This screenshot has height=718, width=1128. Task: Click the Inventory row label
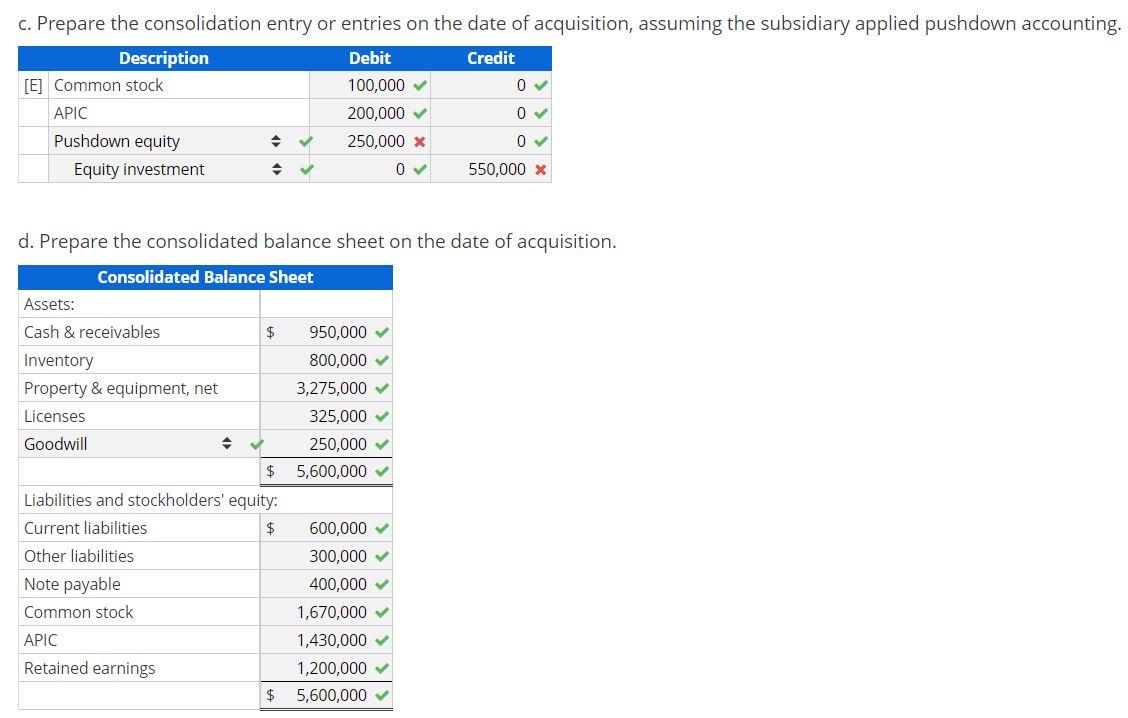[59, 359]
